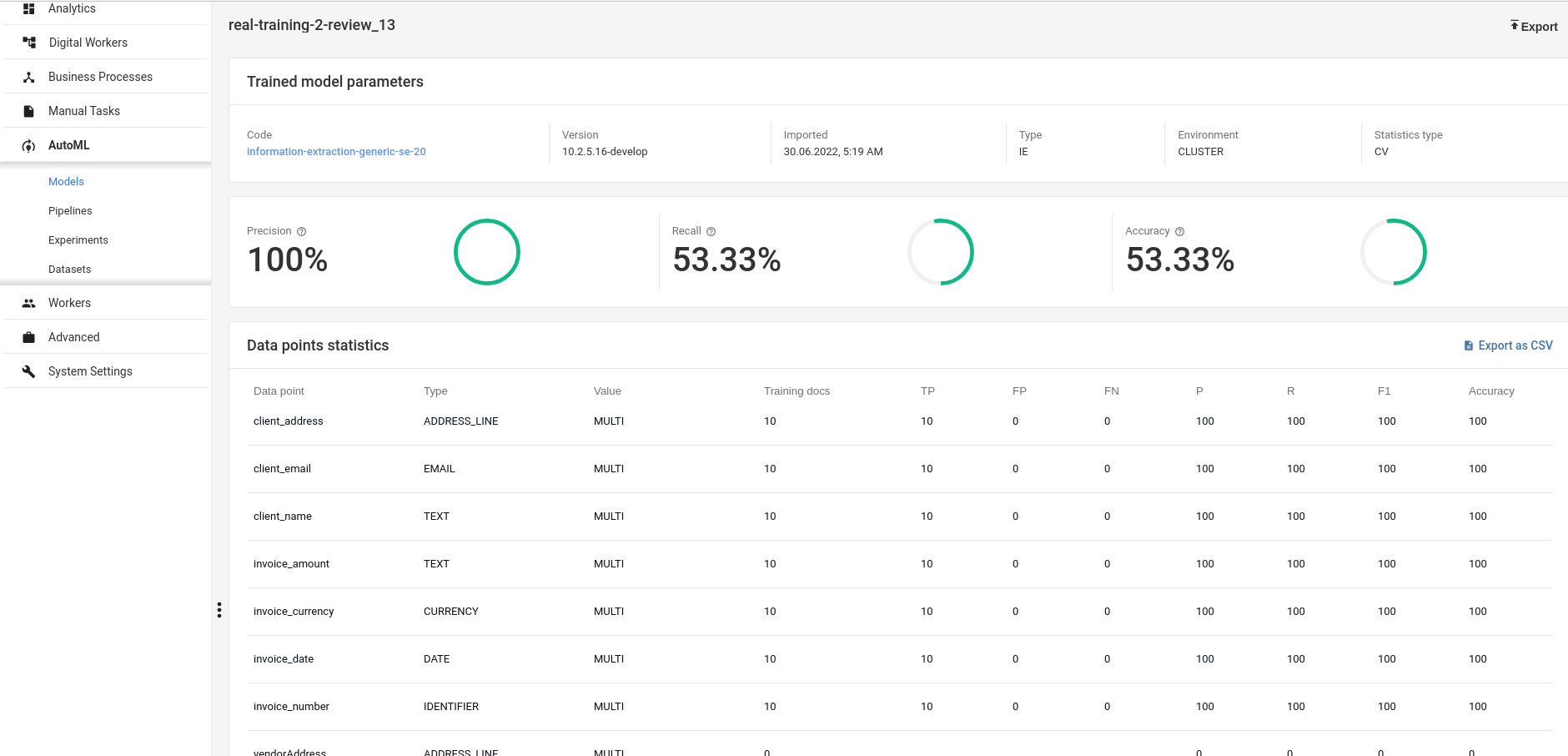Click the System Settings wrench icon

click(x=28, y=371)
